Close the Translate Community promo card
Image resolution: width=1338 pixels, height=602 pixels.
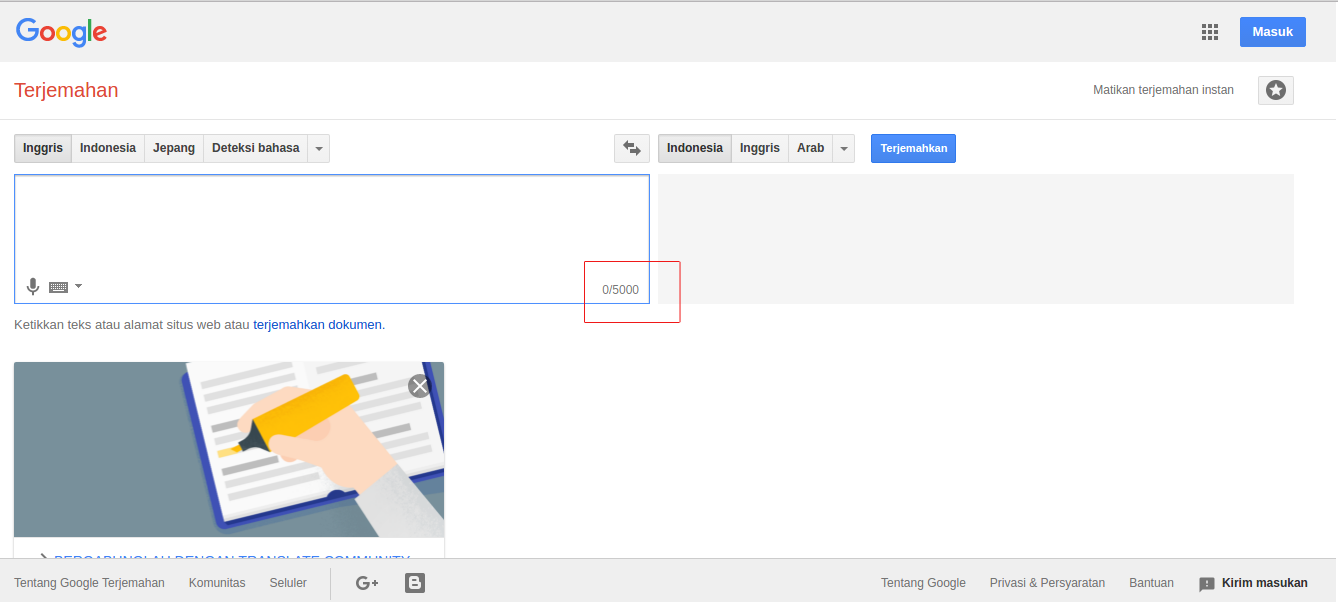(419, 386)
